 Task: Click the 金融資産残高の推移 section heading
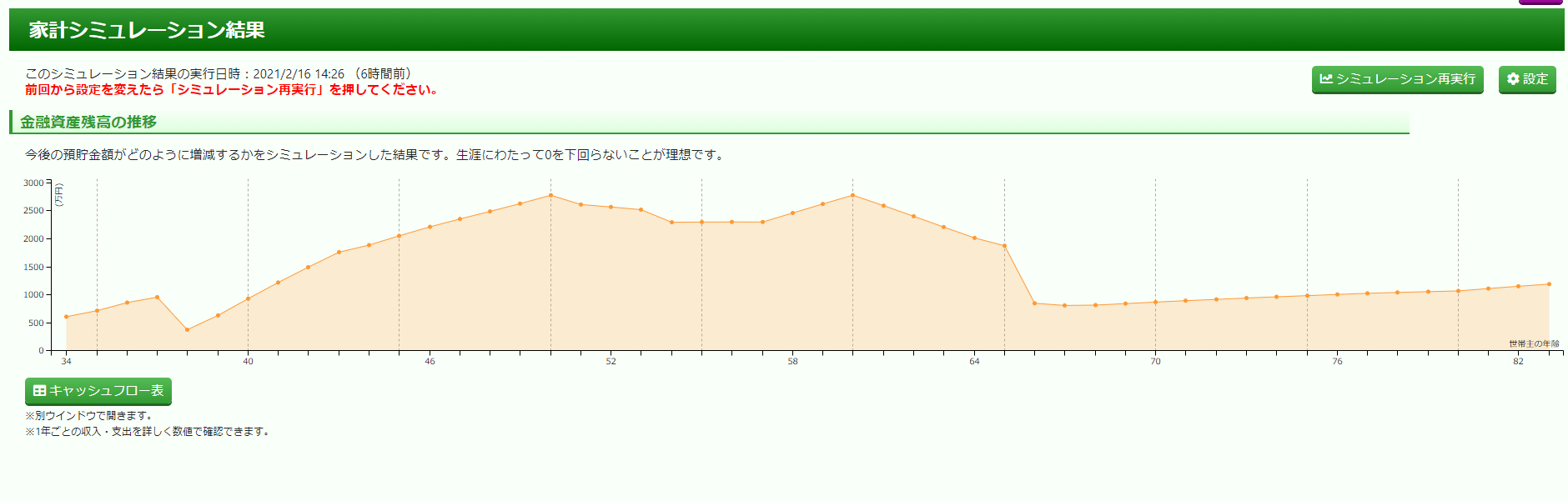click(88, 123)
